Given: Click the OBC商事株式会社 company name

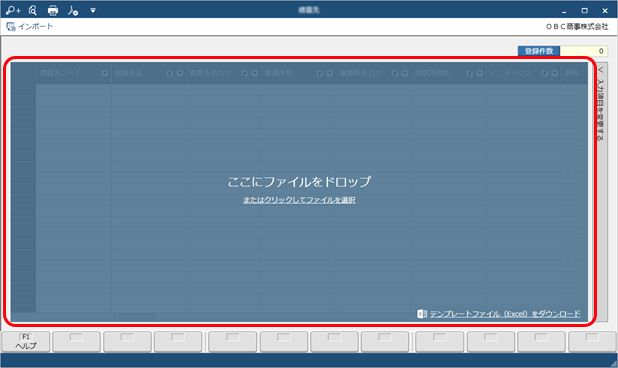Looking at the screenshot, I should coord(577,26).
